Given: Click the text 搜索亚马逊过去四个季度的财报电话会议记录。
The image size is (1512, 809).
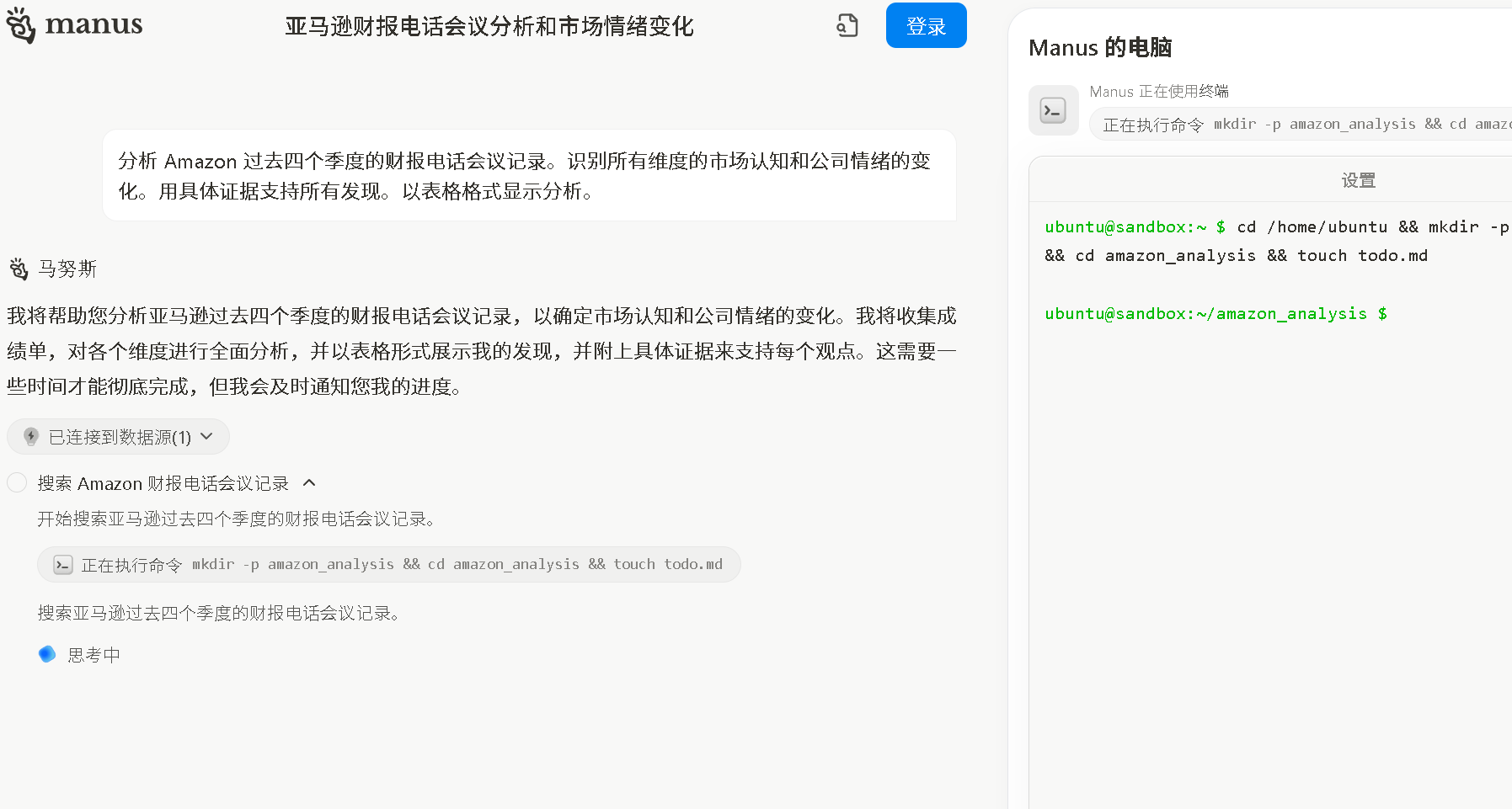Looking at the screenshot, I should tap(220, 613).
